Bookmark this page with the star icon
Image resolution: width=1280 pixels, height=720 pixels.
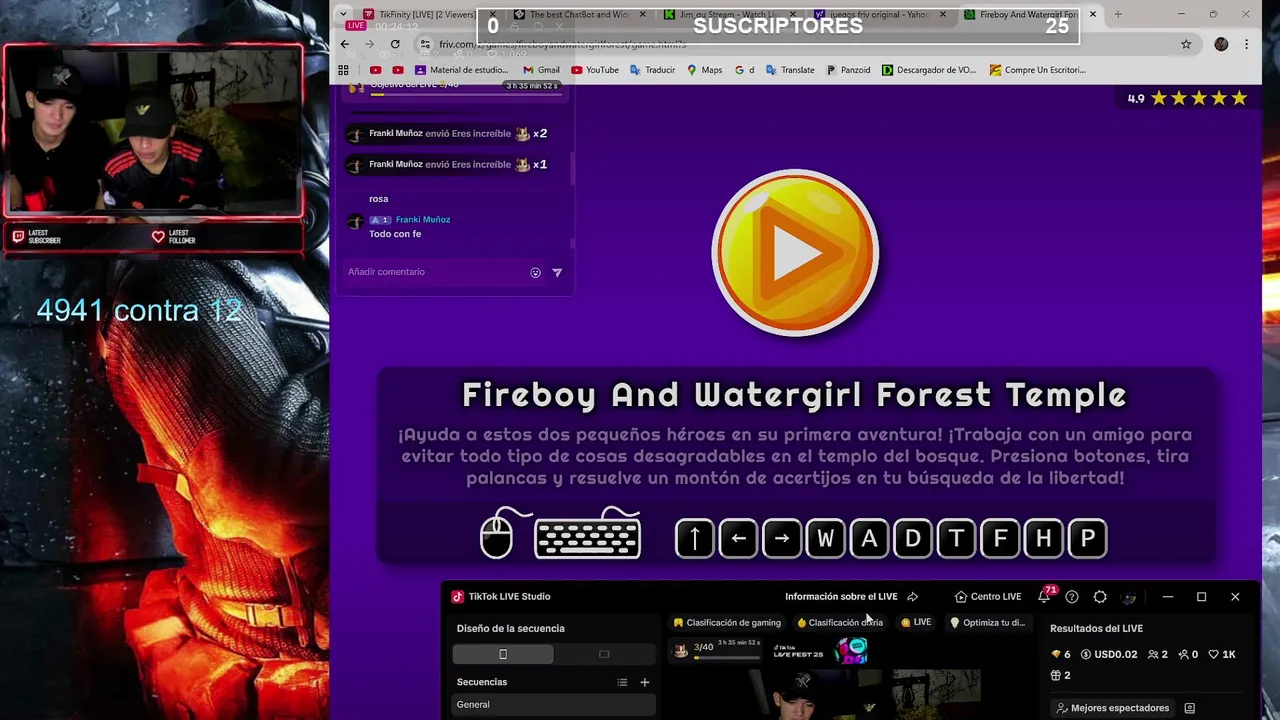1186,44
